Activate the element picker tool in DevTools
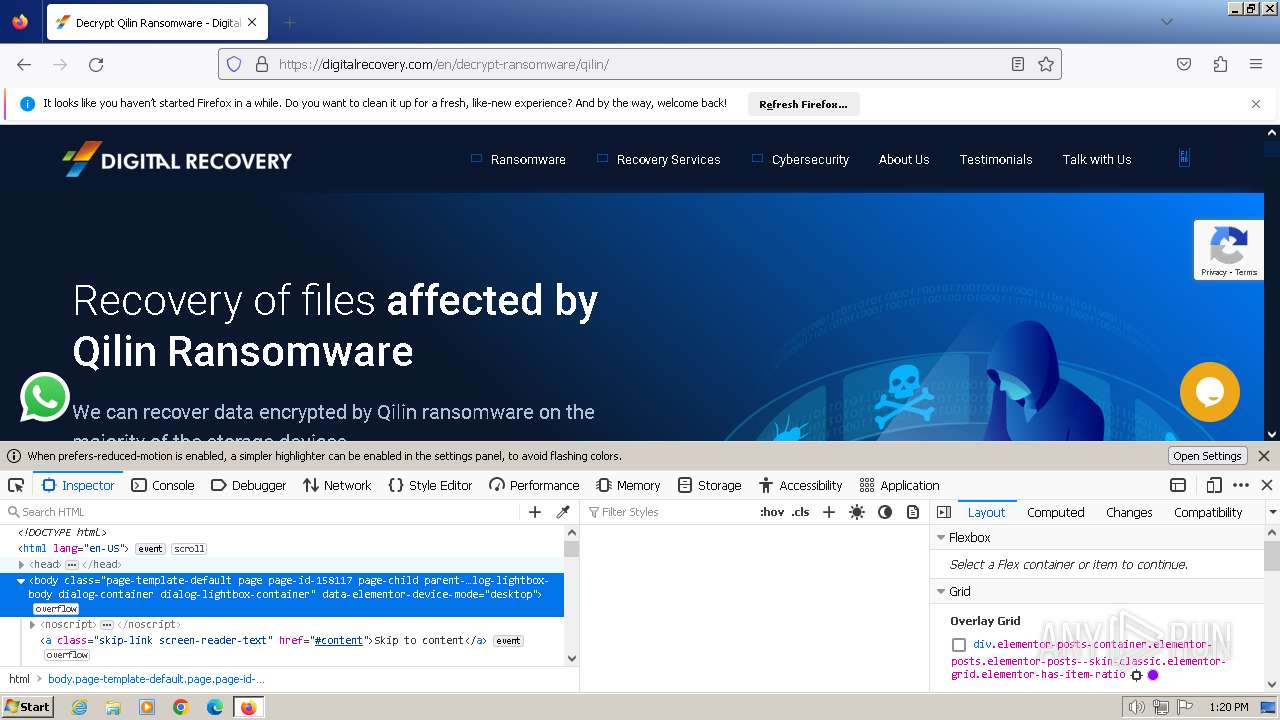Screen dimensions: 1280x720 coord(16,485)
